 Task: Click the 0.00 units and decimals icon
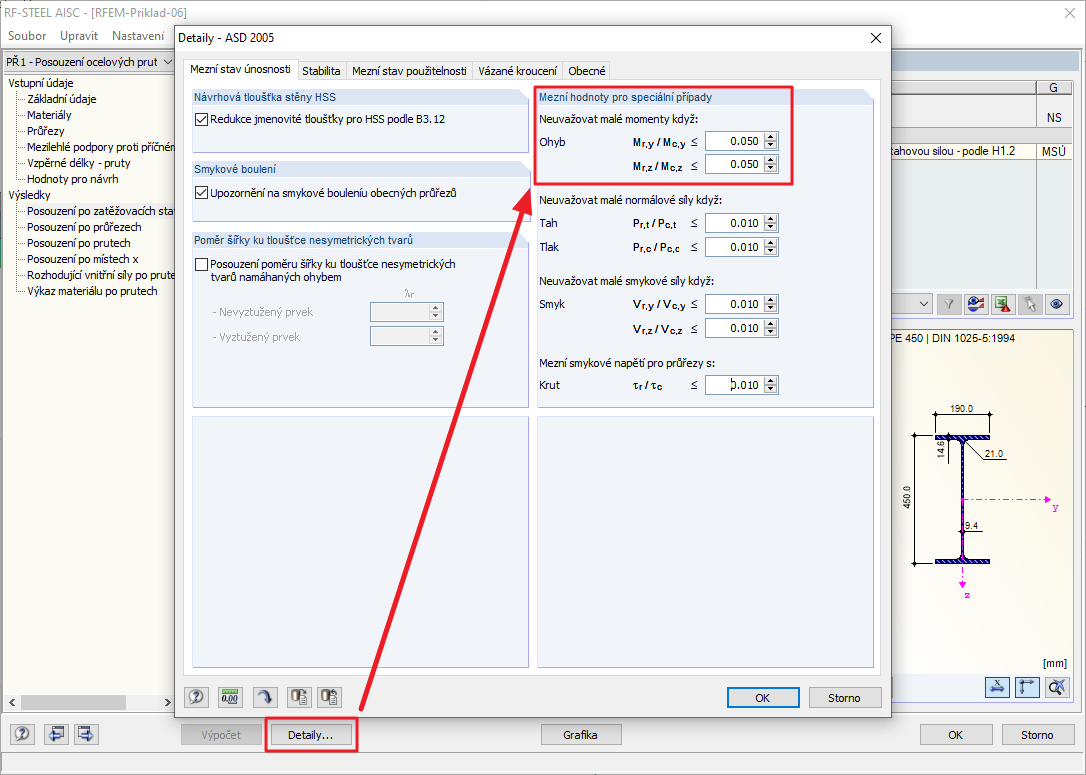pyautogui.click(x=230, y=697)
